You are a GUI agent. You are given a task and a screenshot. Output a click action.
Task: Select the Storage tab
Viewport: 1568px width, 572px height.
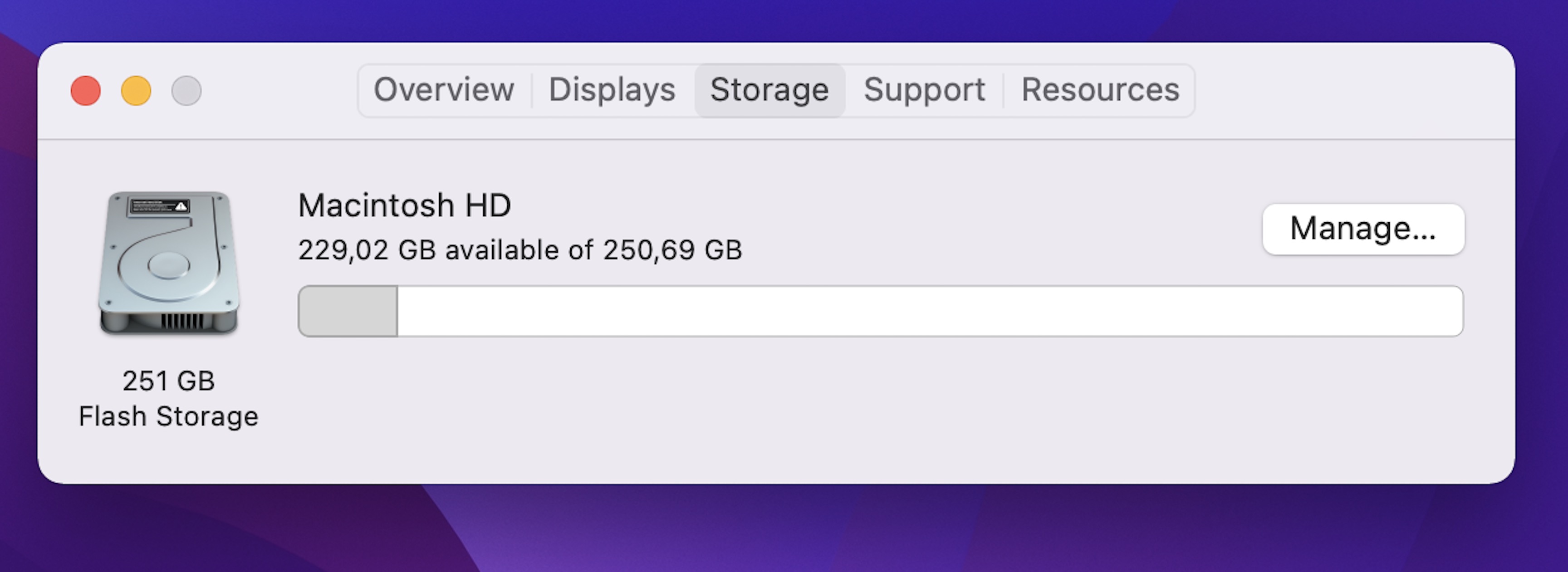769,90
